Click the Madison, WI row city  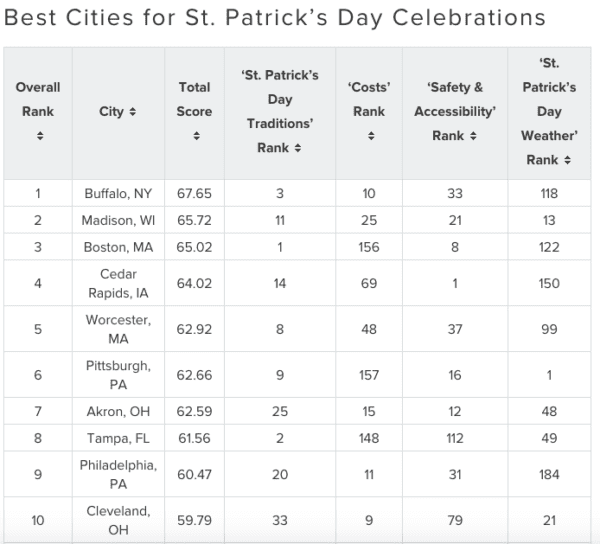pos(118,220)
